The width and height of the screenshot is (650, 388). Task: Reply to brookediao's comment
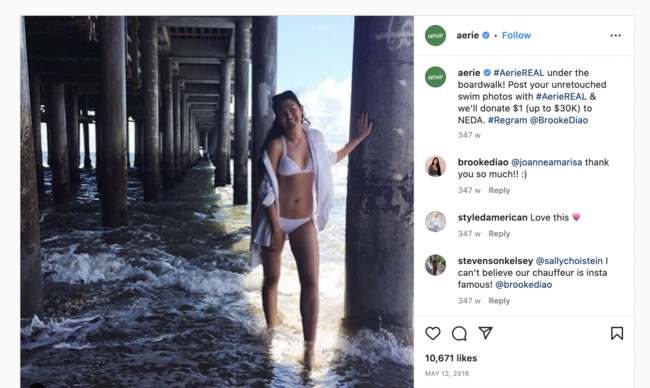499,190
